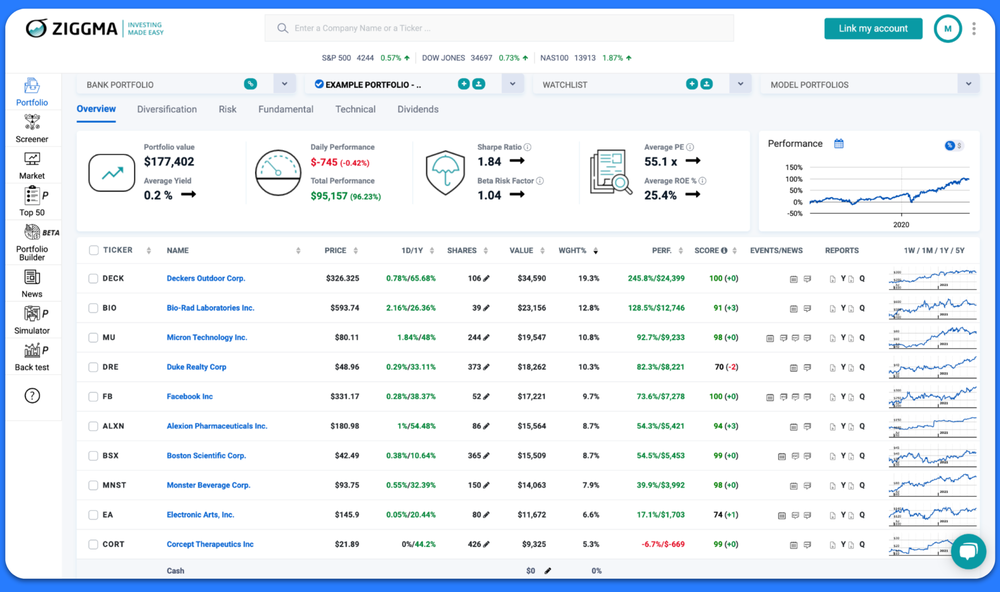Open the Simulator tool
The width and height of the screenshot is (1000, 592).
pos(32,320)
